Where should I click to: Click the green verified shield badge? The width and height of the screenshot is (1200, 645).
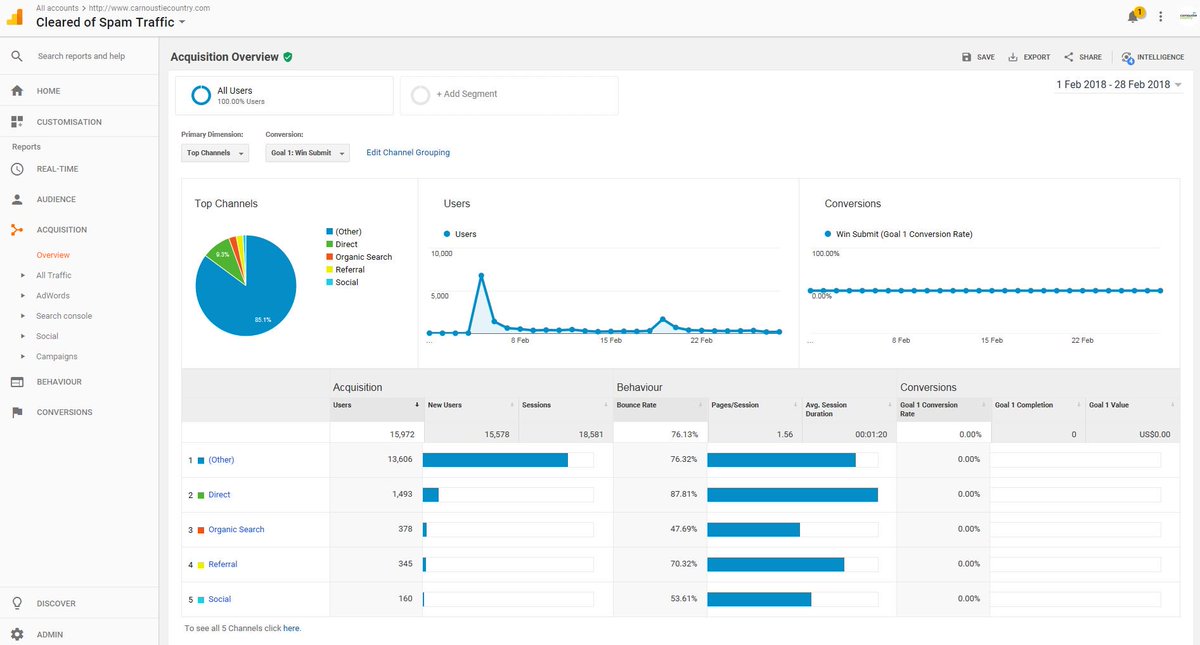pos(288,57)
